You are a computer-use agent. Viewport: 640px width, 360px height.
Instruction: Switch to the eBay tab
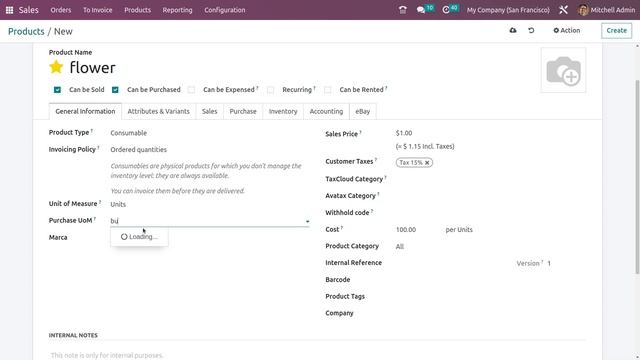pos(362,111)
